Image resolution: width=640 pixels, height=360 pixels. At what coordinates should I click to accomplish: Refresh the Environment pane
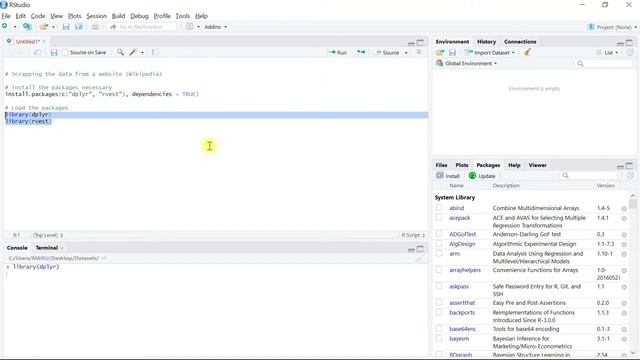coord(630,52)
